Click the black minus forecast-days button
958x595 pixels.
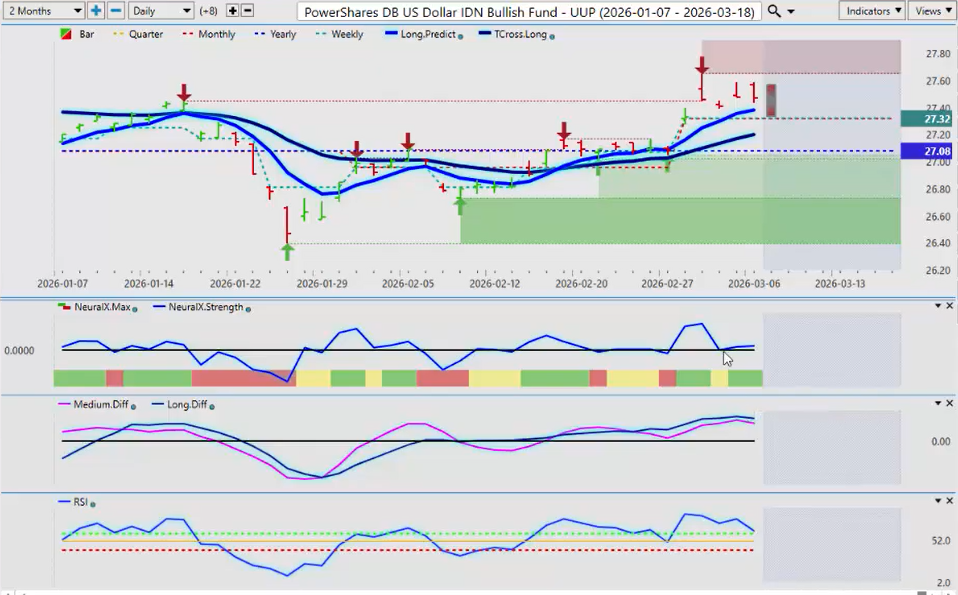click(x=248, y=11)
